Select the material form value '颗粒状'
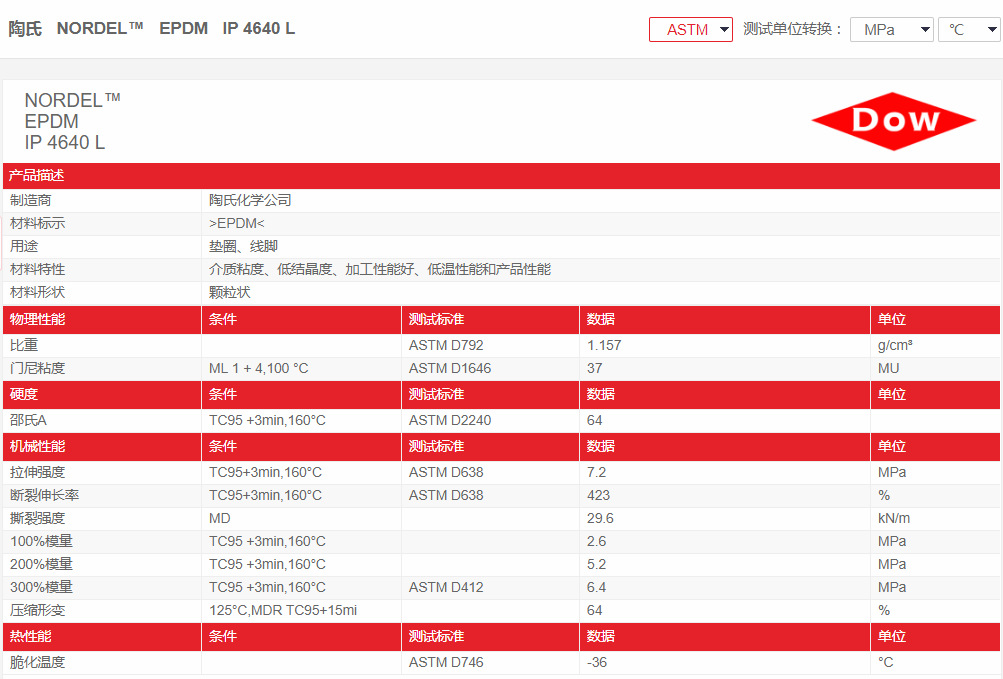Screen dimensions: 1003x679 (x=230, y=292)
